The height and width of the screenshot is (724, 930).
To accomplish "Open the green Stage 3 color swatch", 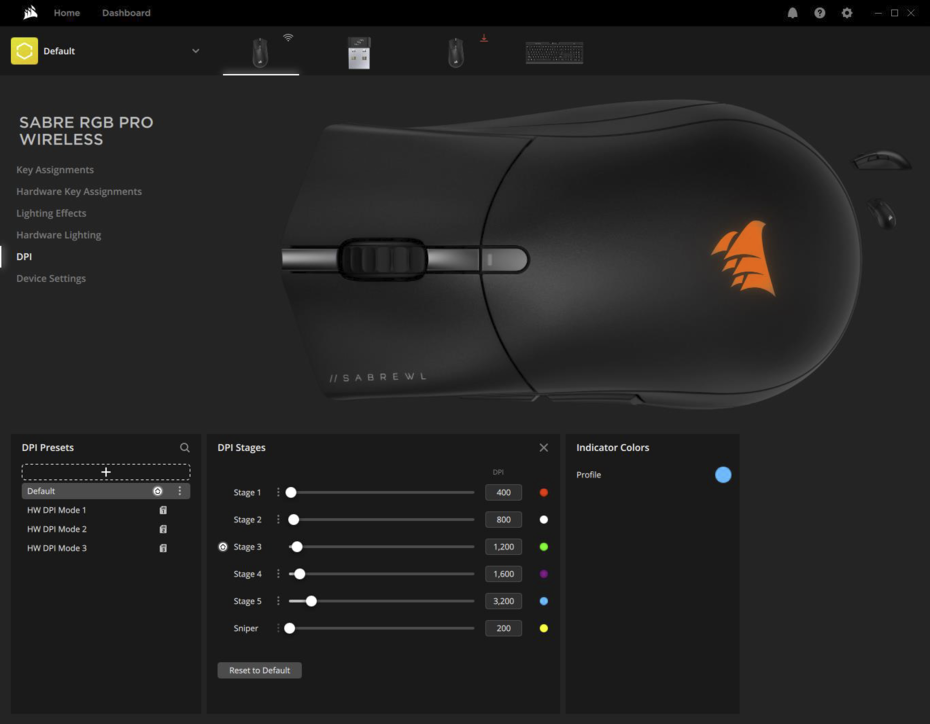I will click(544, 547).
